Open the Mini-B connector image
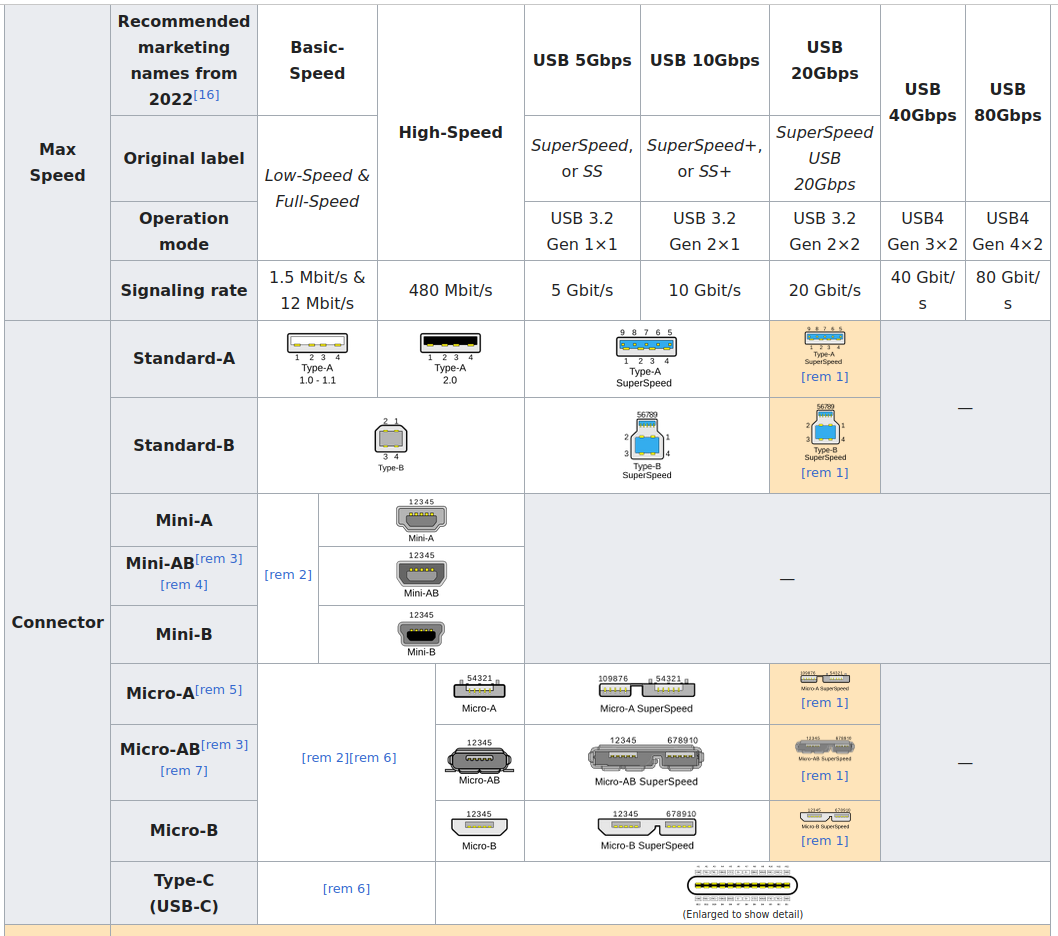The width and height of the screenshot is (1058, 936). coord(421,634)
